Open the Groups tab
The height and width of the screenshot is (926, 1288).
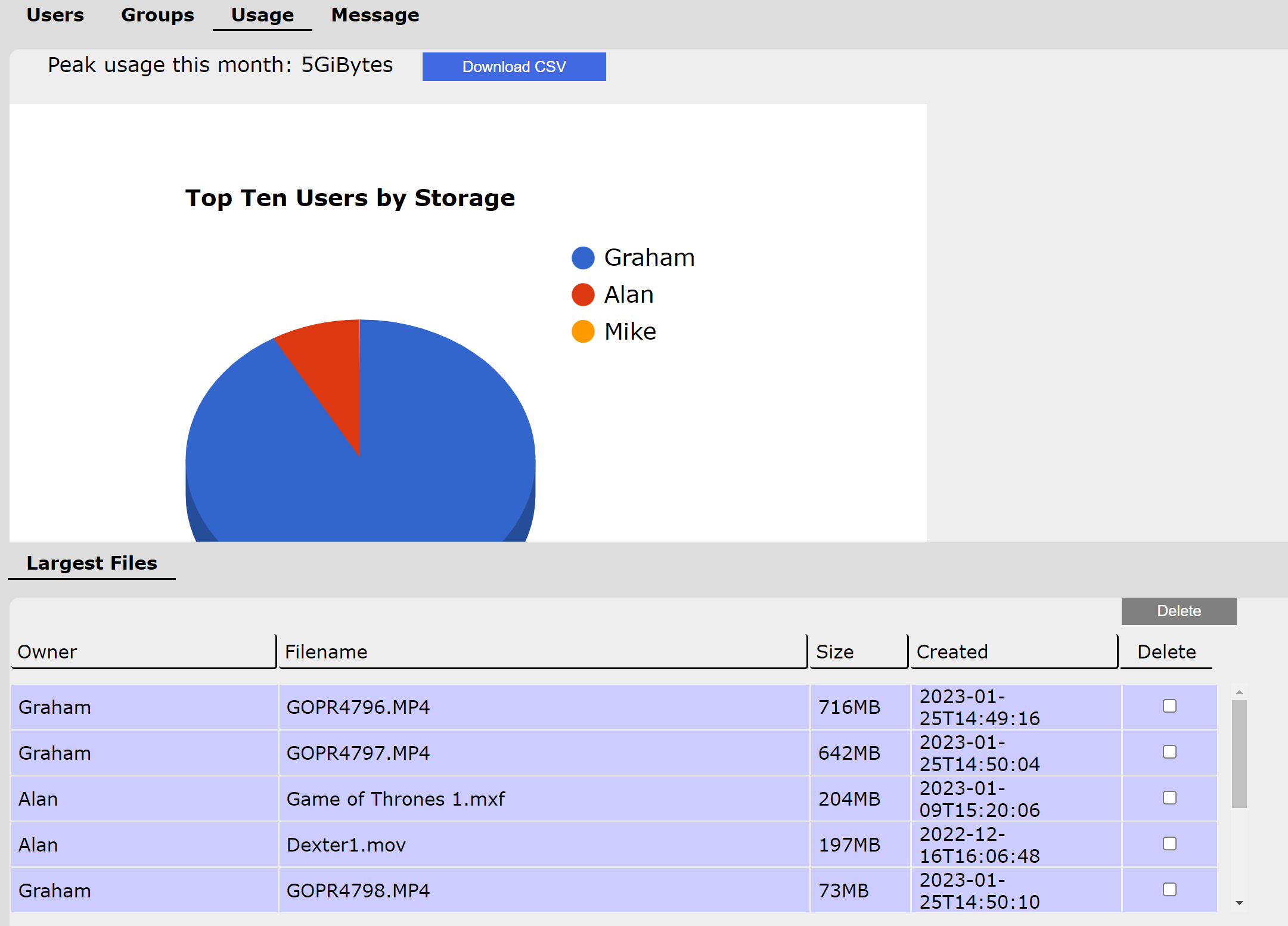click(x=157, y=15)
